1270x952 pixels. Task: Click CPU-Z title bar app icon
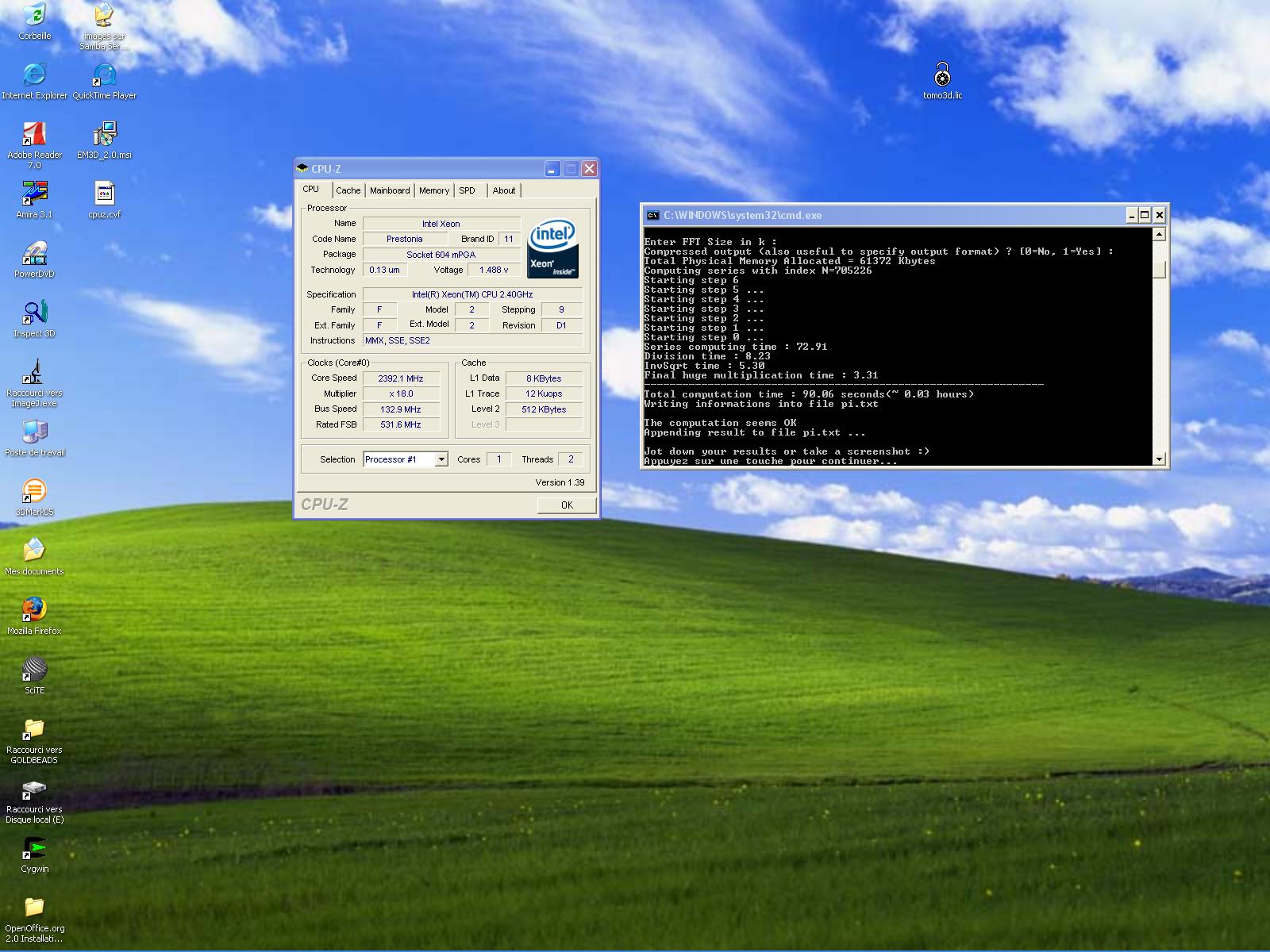(302, 169)
